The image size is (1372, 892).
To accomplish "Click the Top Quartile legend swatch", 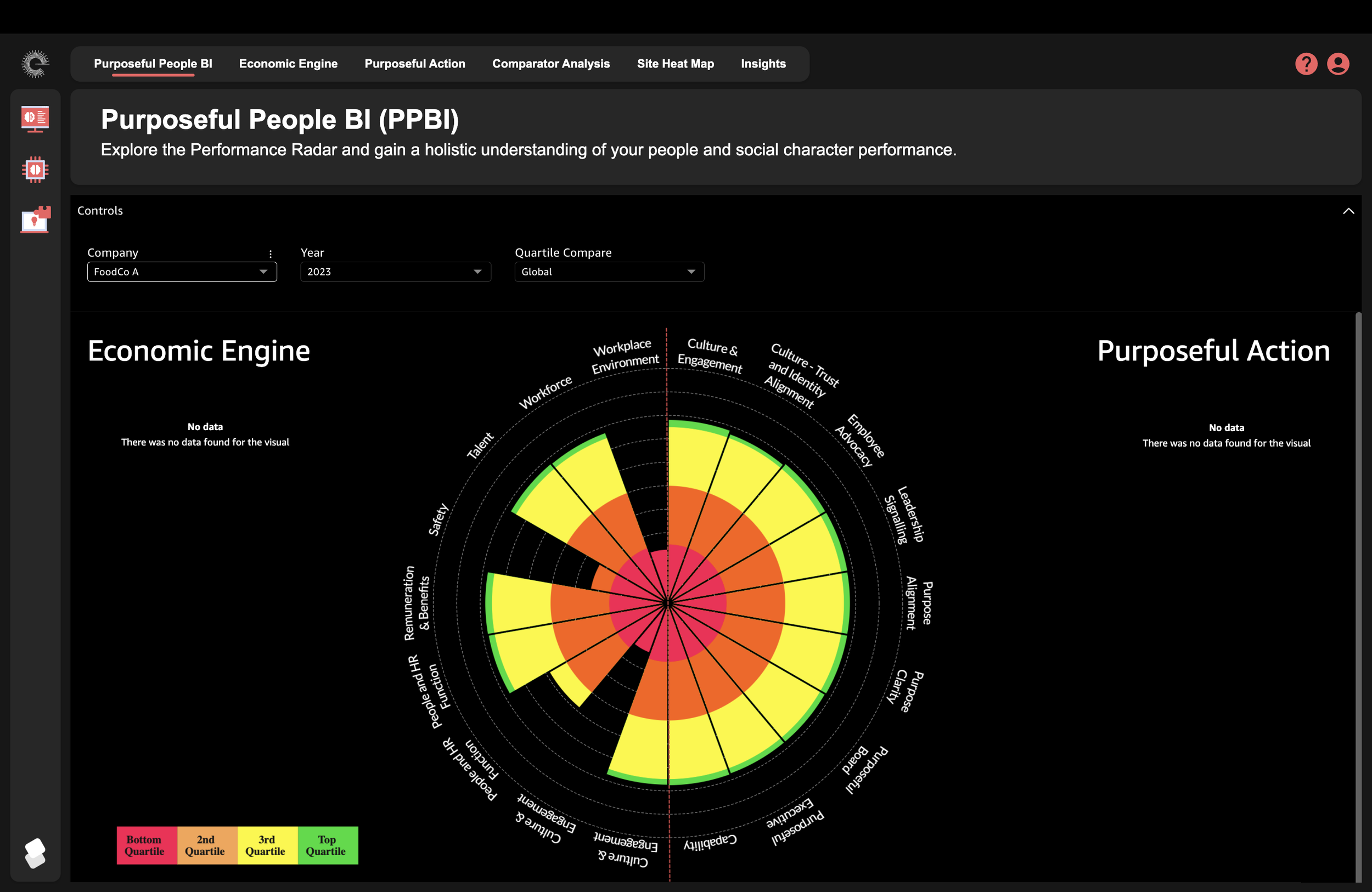I will point(328,845).
